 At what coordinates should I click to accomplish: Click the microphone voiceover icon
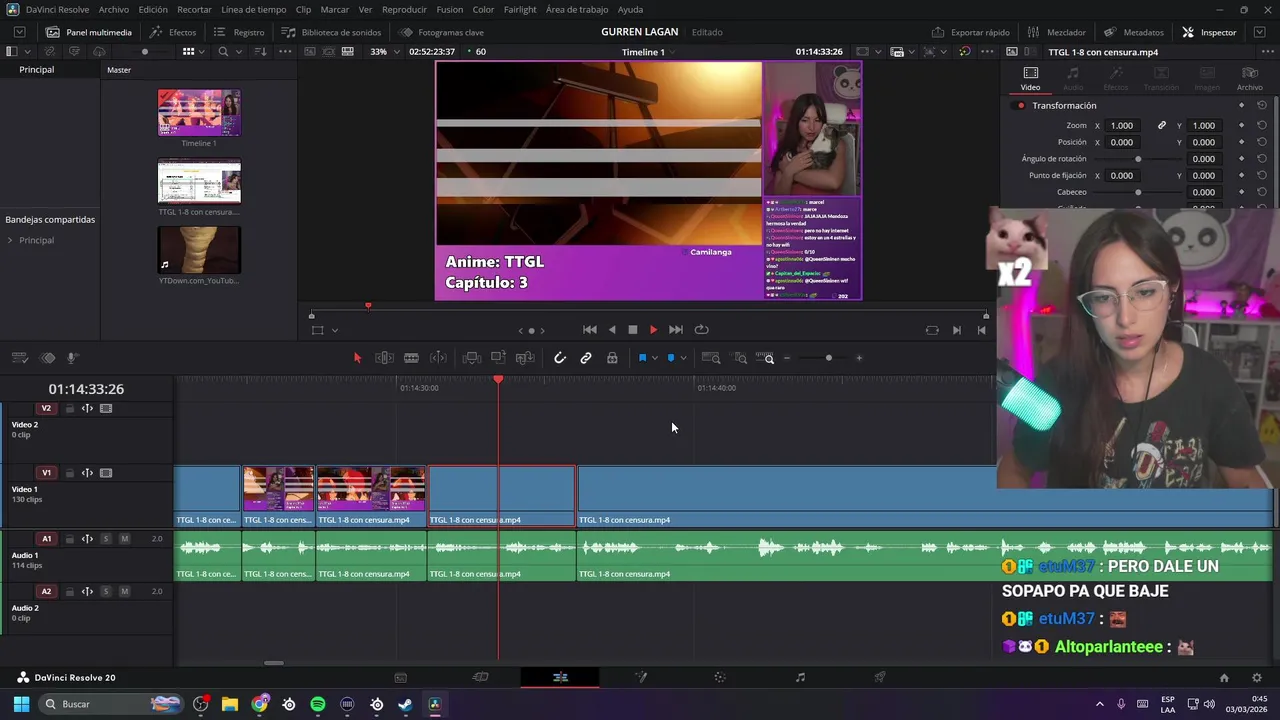(72, 358)
